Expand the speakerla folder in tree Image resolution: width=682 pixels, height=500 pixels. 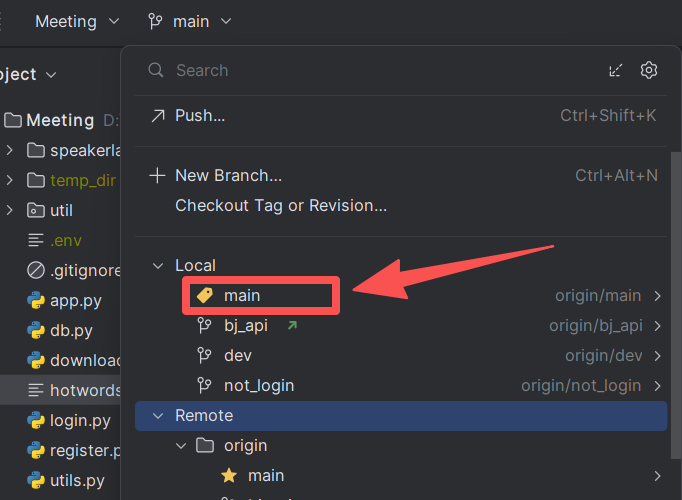[10, 150]
